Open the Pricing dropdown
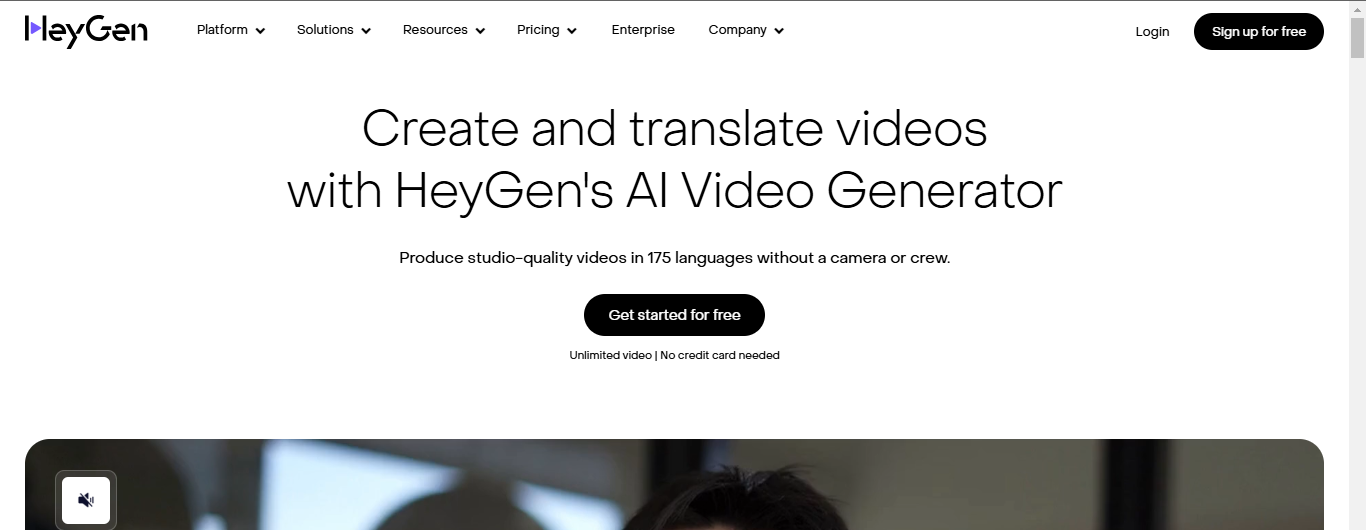The image size is (1366, 530). click(547, 30)
